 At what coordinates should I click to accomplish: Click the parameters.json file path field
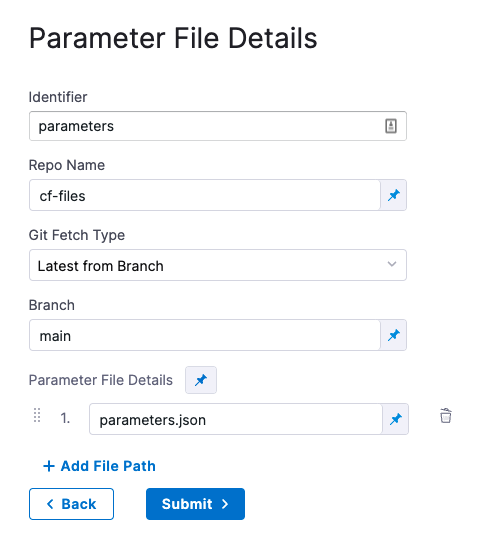(x=236, y=419)
